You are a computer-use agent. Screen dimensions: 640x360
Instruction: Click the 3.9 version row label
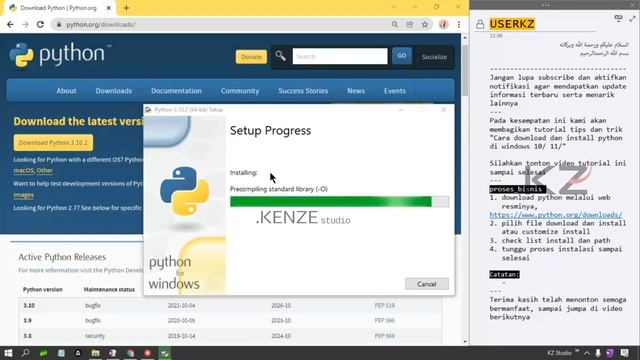pos(27,320)
